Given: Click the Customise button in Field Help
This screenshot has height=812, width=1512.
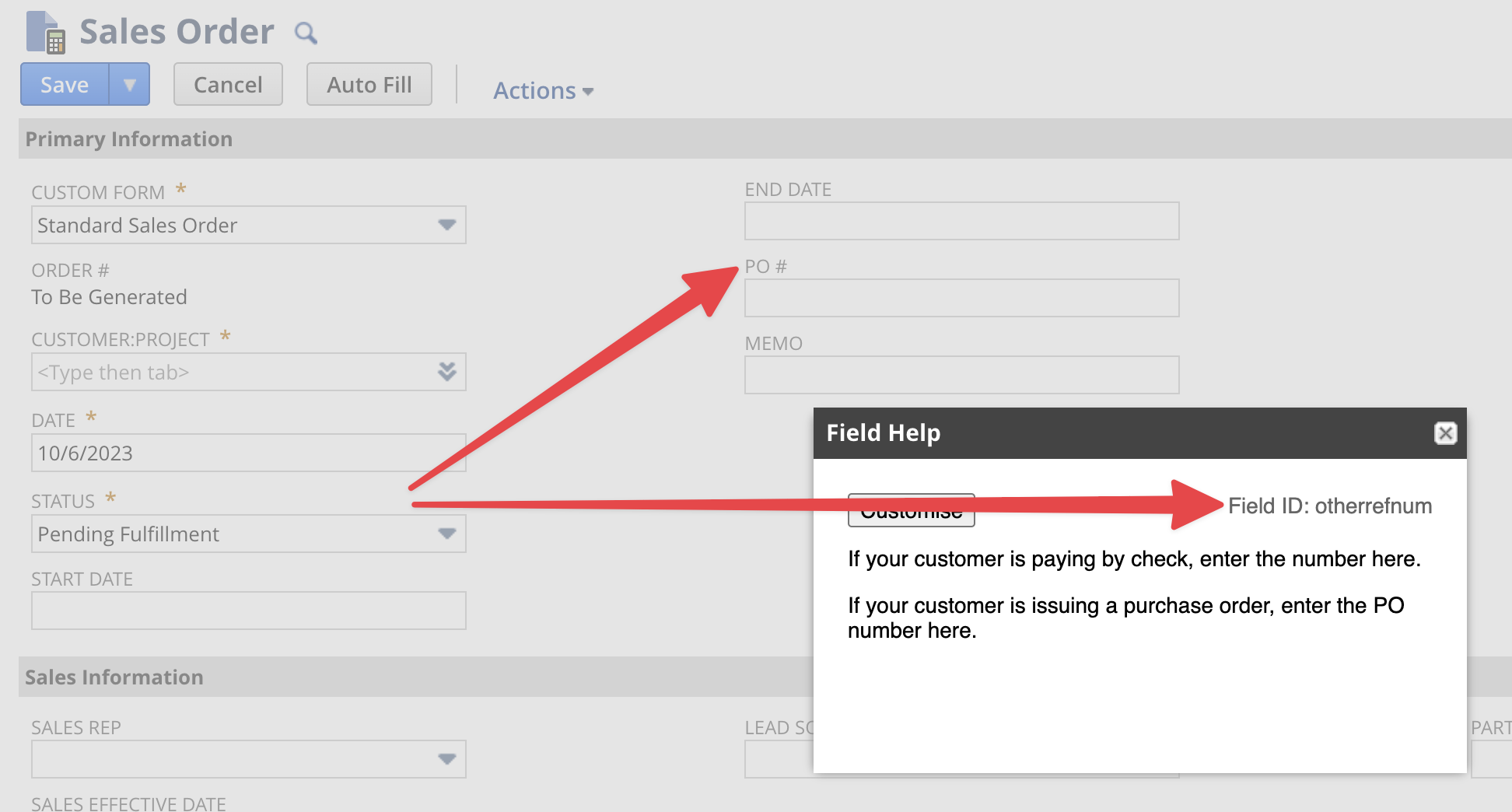Looking at the screenshot, I should [911, 510].
